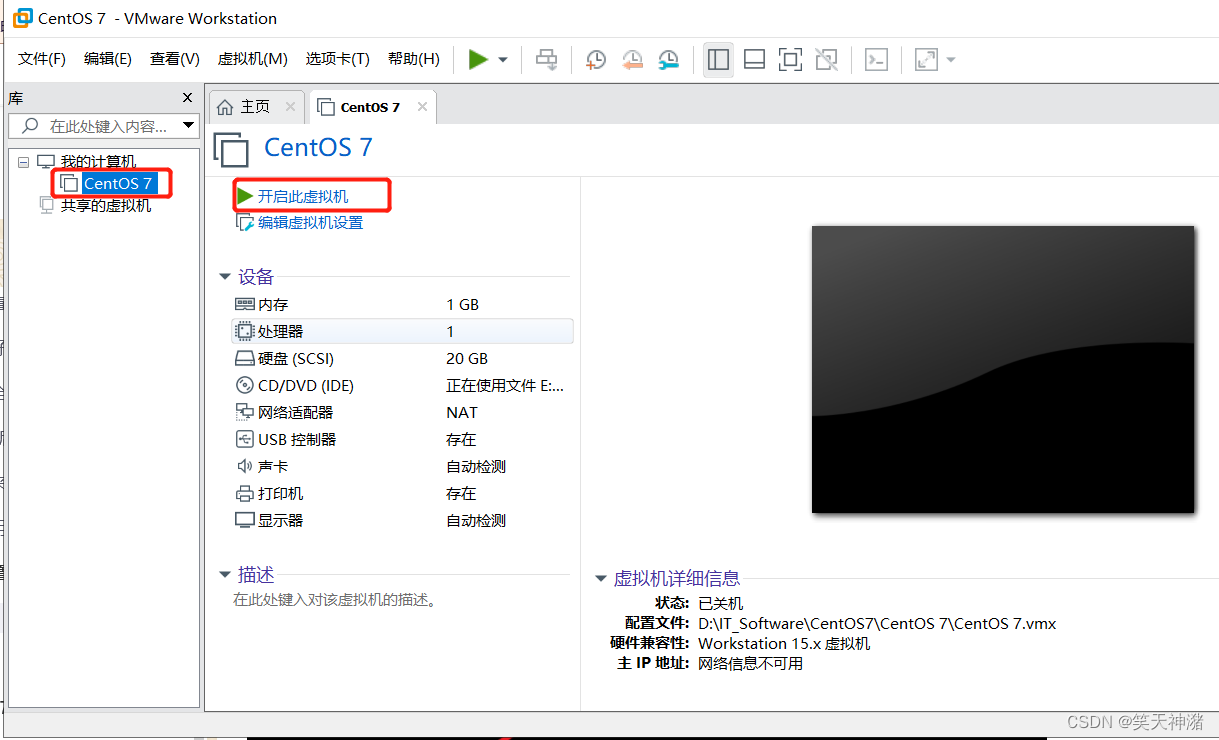
Task: Open power options dropdown beside green play icon
Action: click(x=503, y=60)
